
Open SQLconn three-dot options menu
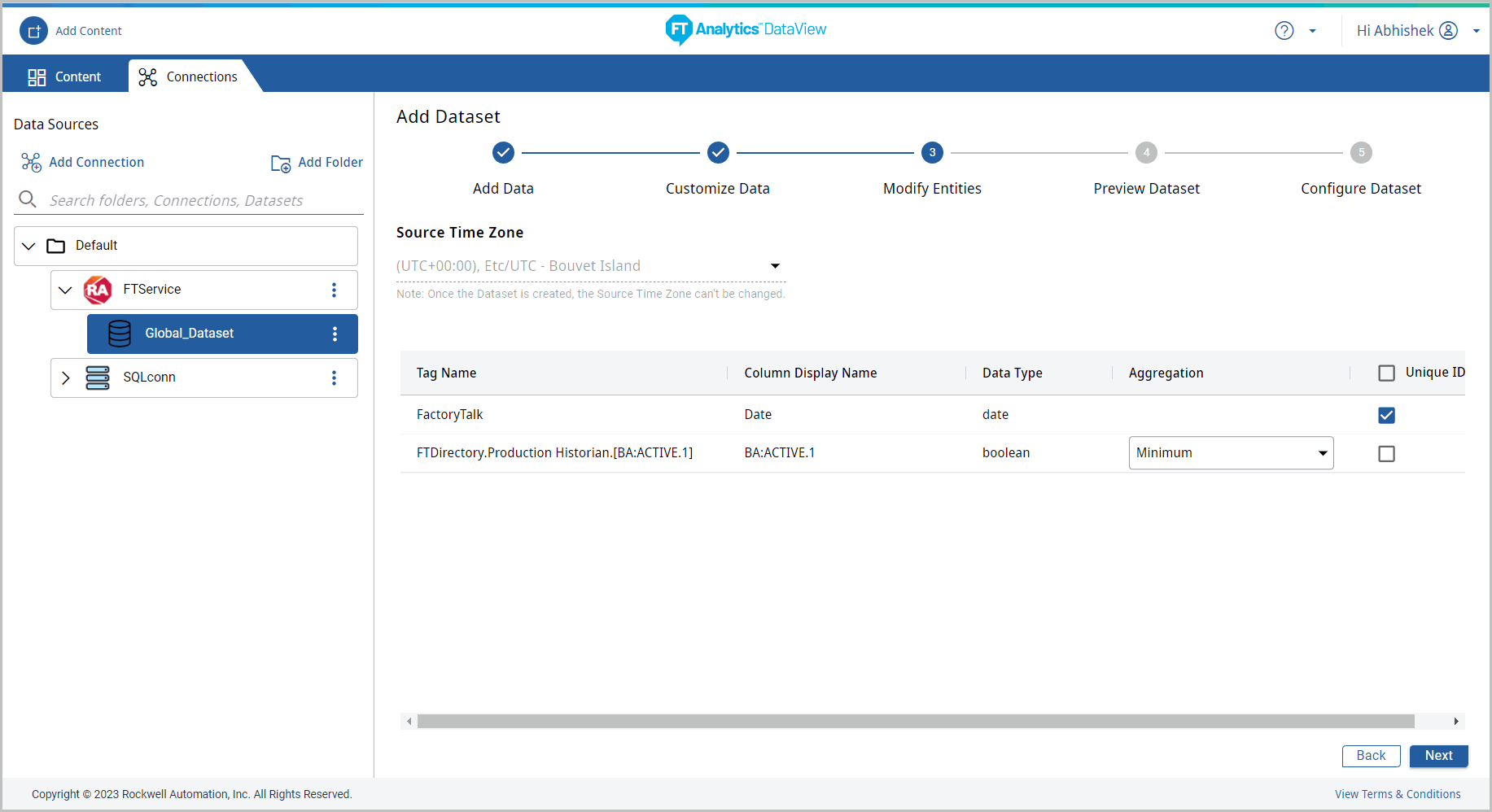[x=334, y=378]
